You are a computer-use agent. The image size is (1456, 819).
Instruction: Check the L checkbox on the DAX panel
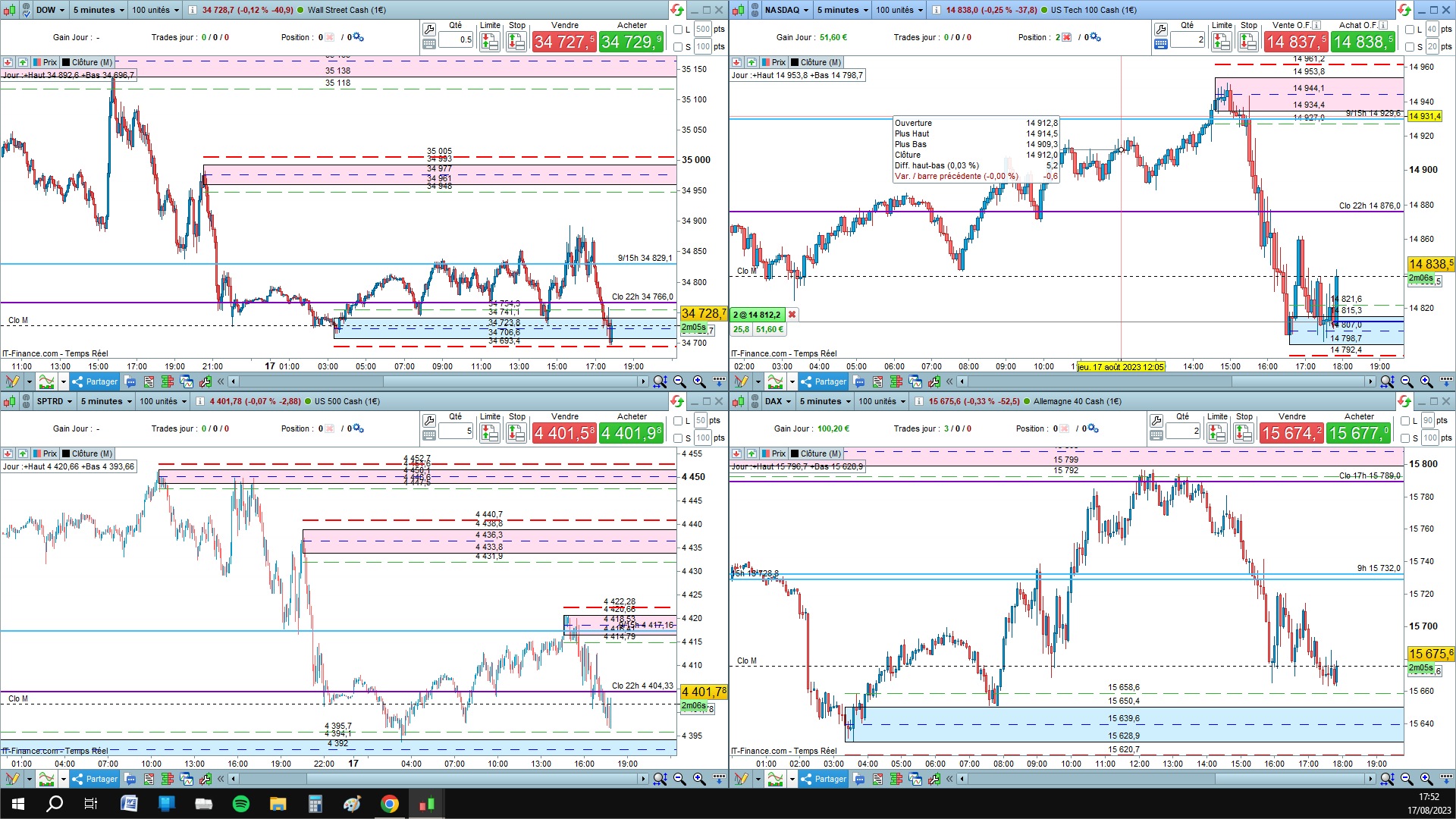click(1405, 421)
